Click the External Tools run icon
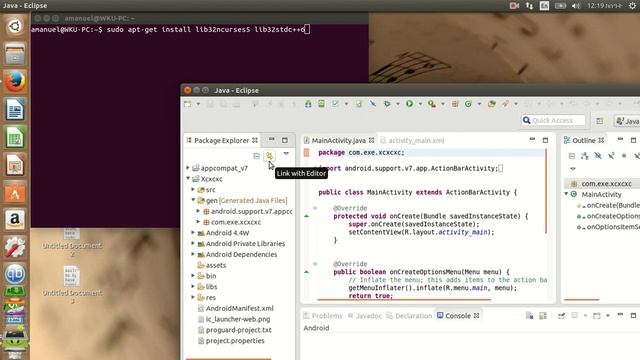 [x=432, y=104]
